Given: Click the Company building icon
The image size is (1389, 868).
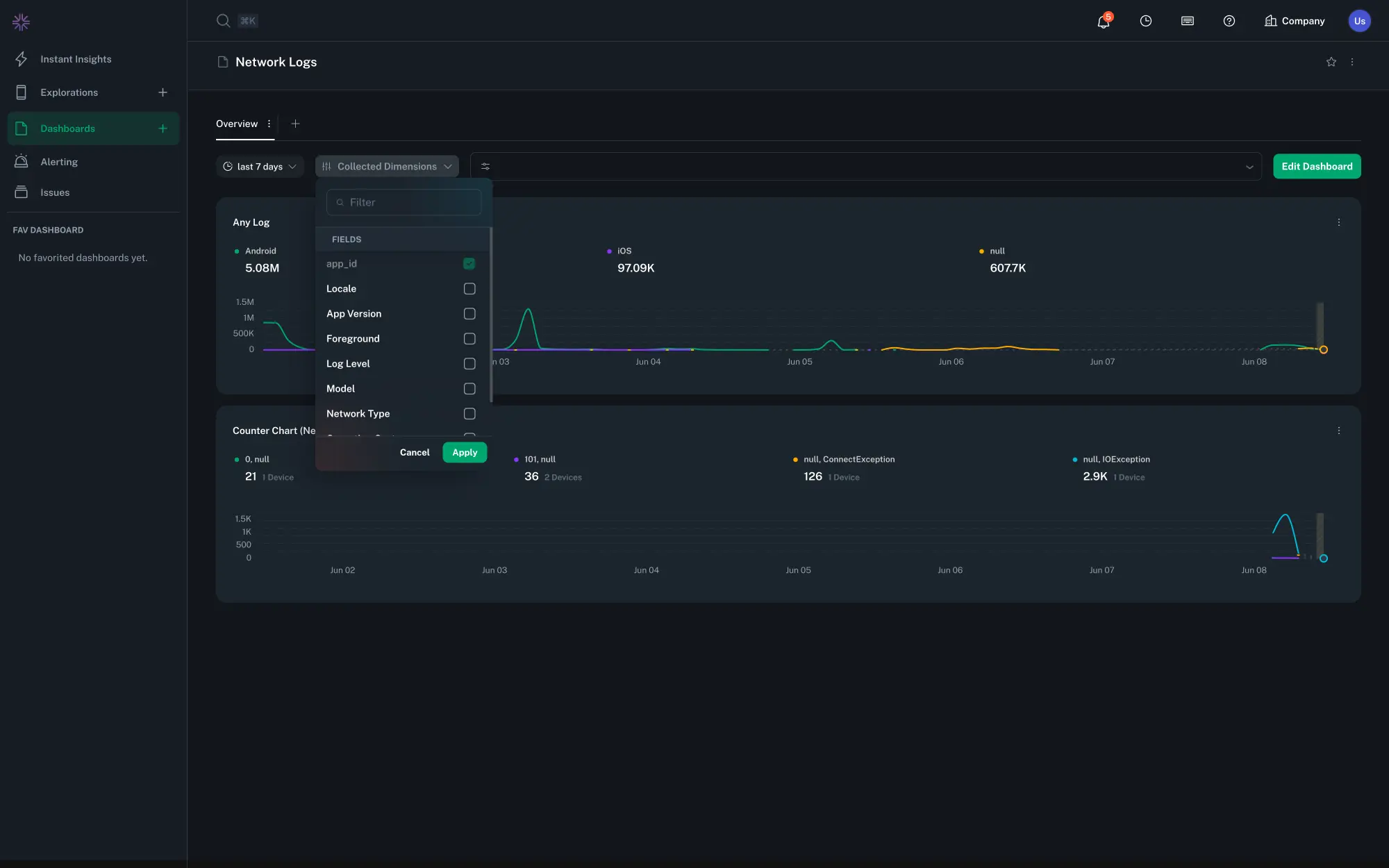Looking at the screenshot, I should [x=1271, y=21].
